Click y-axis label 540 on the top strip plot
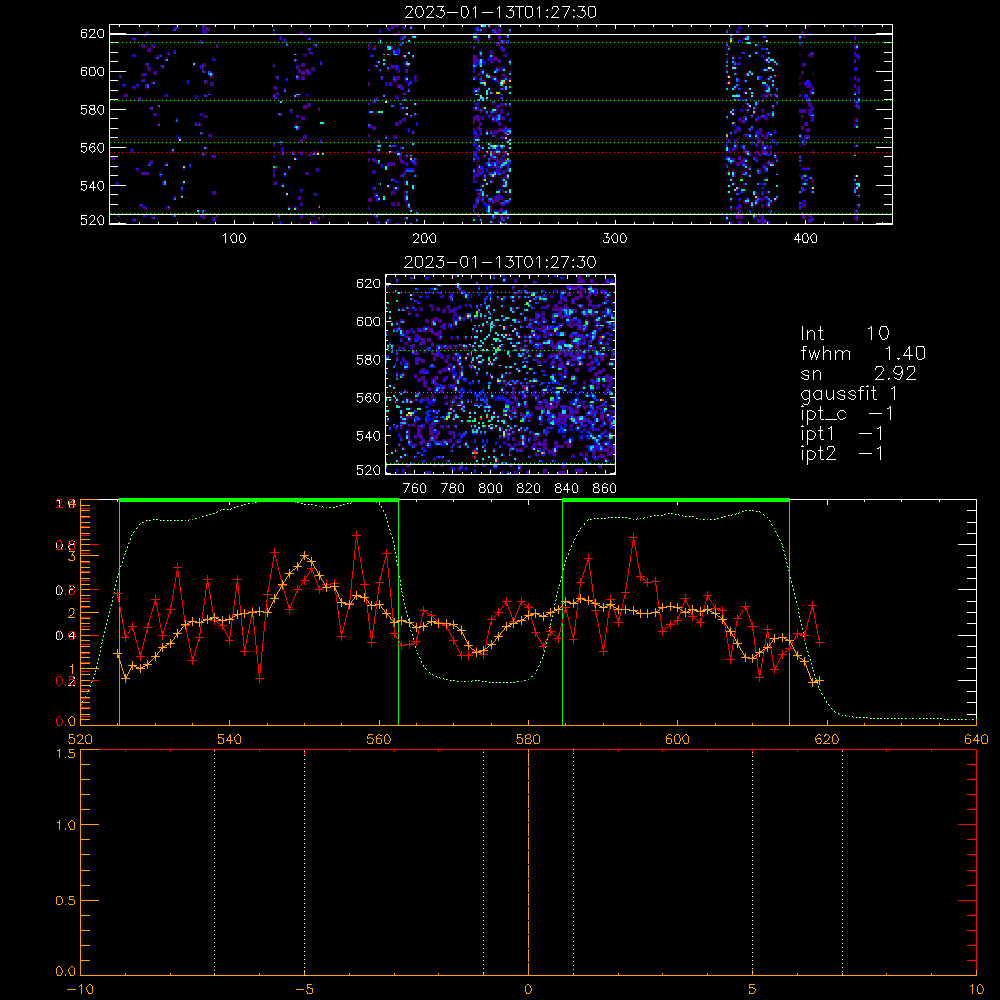Screen dimensions: 1000x1000 pos(92,186)
